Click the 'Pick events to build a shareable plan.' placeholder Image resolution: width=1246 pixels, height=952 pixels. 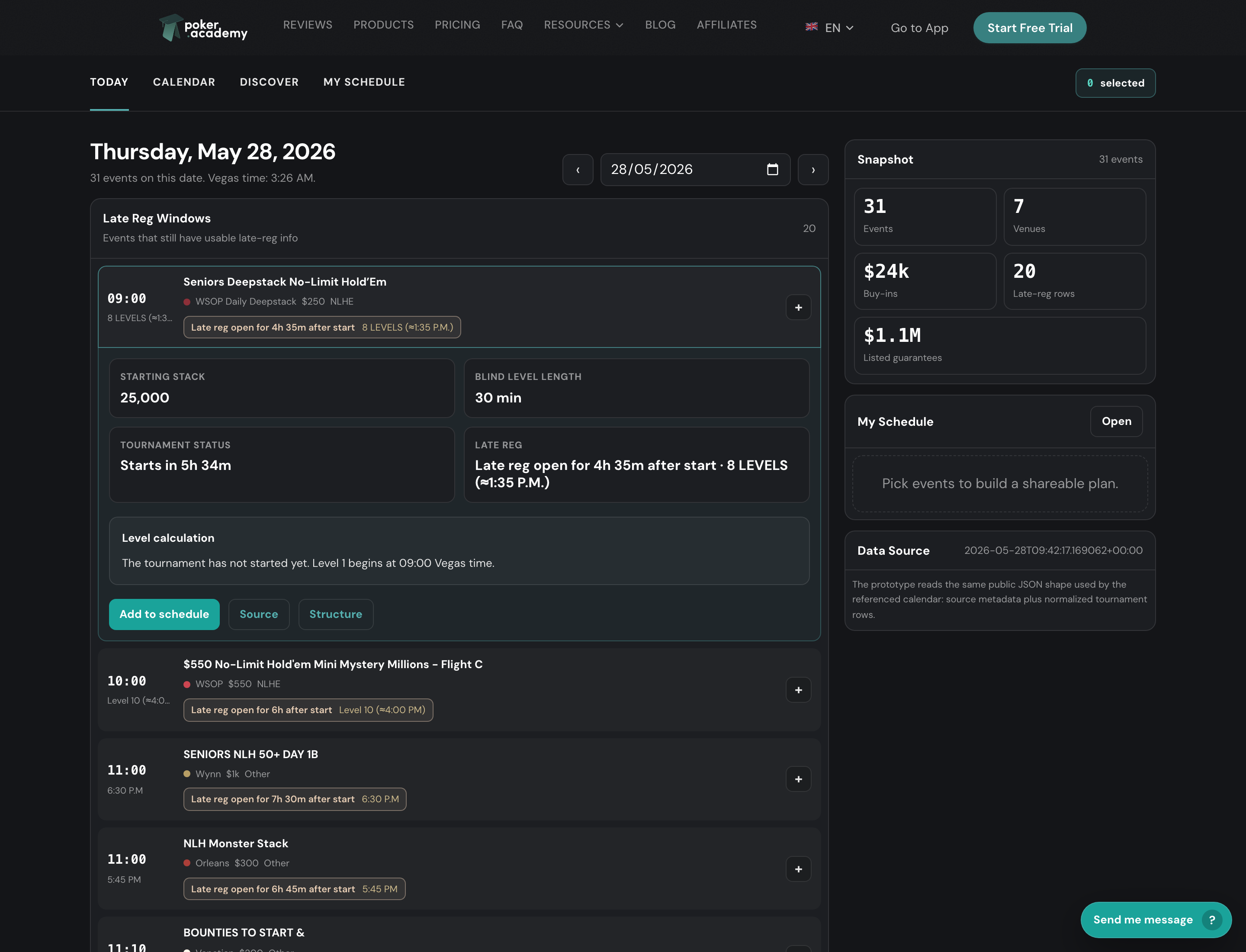(x=1000, y=483)
